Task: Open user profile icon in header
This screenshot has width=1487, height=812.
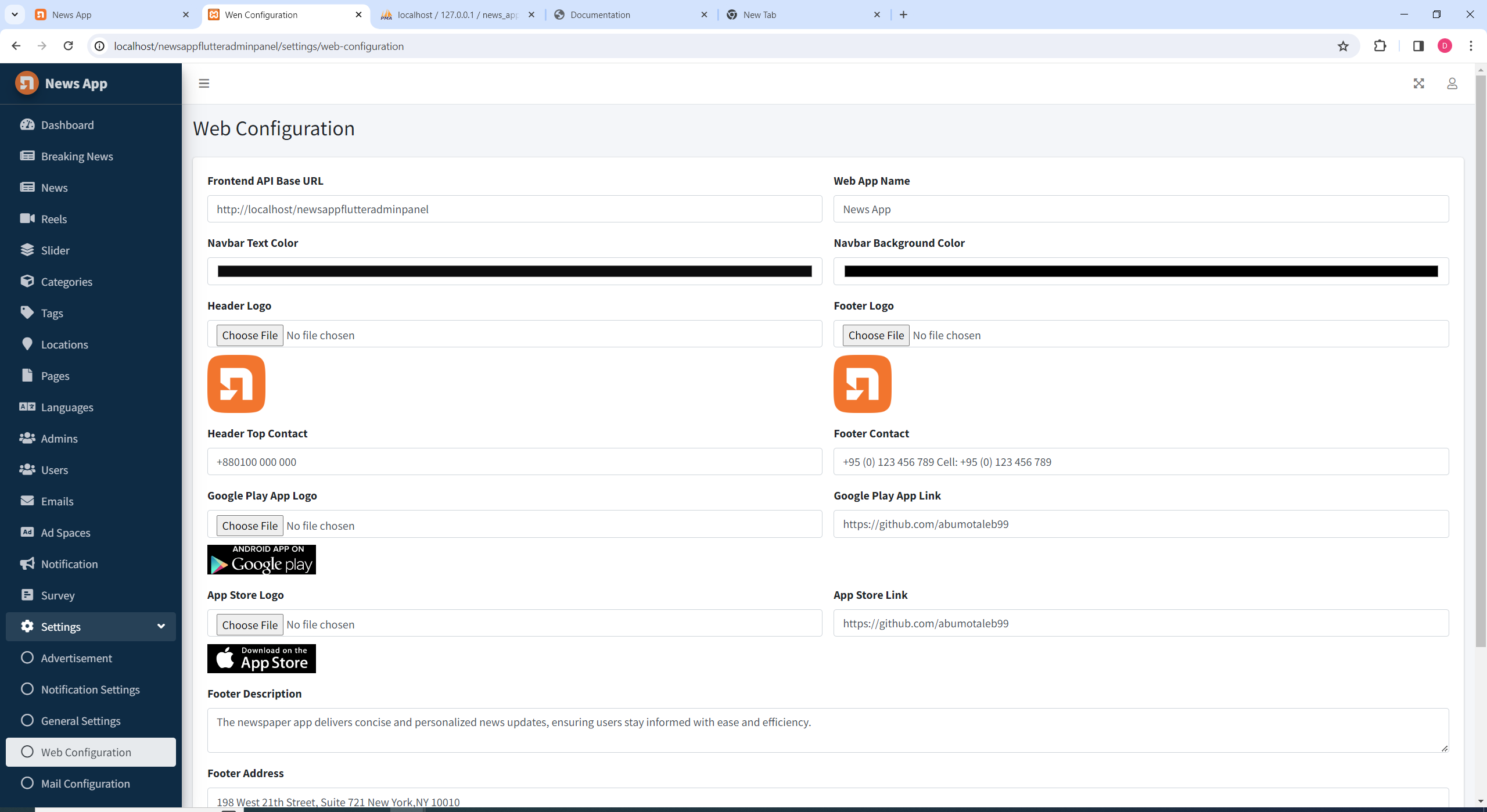Action: pyautogui.click(x=1452, y=84)
